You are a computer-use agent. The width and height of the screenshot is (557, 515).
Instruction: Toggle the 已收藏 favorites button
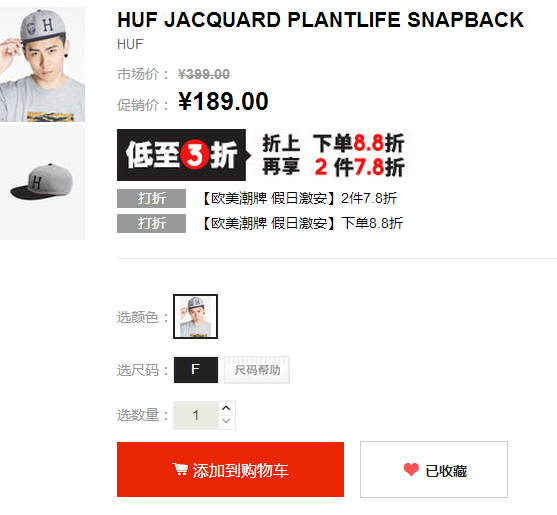(434, 469)
